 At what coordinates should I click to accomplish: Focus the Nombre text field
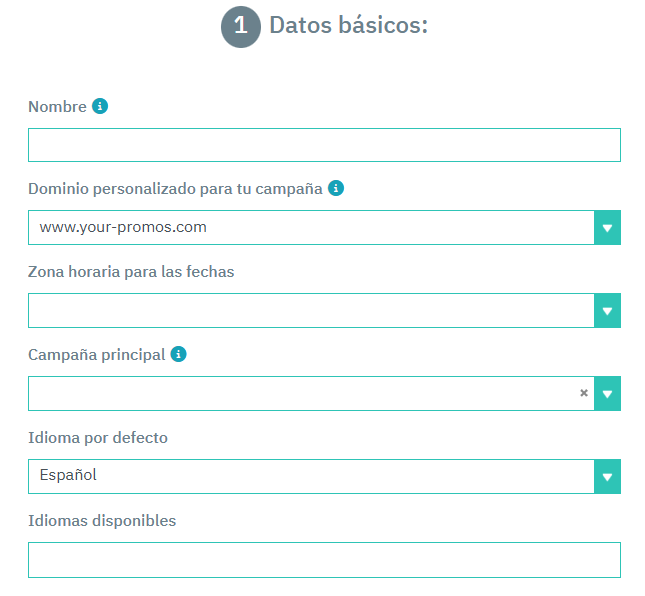[324, 145]
